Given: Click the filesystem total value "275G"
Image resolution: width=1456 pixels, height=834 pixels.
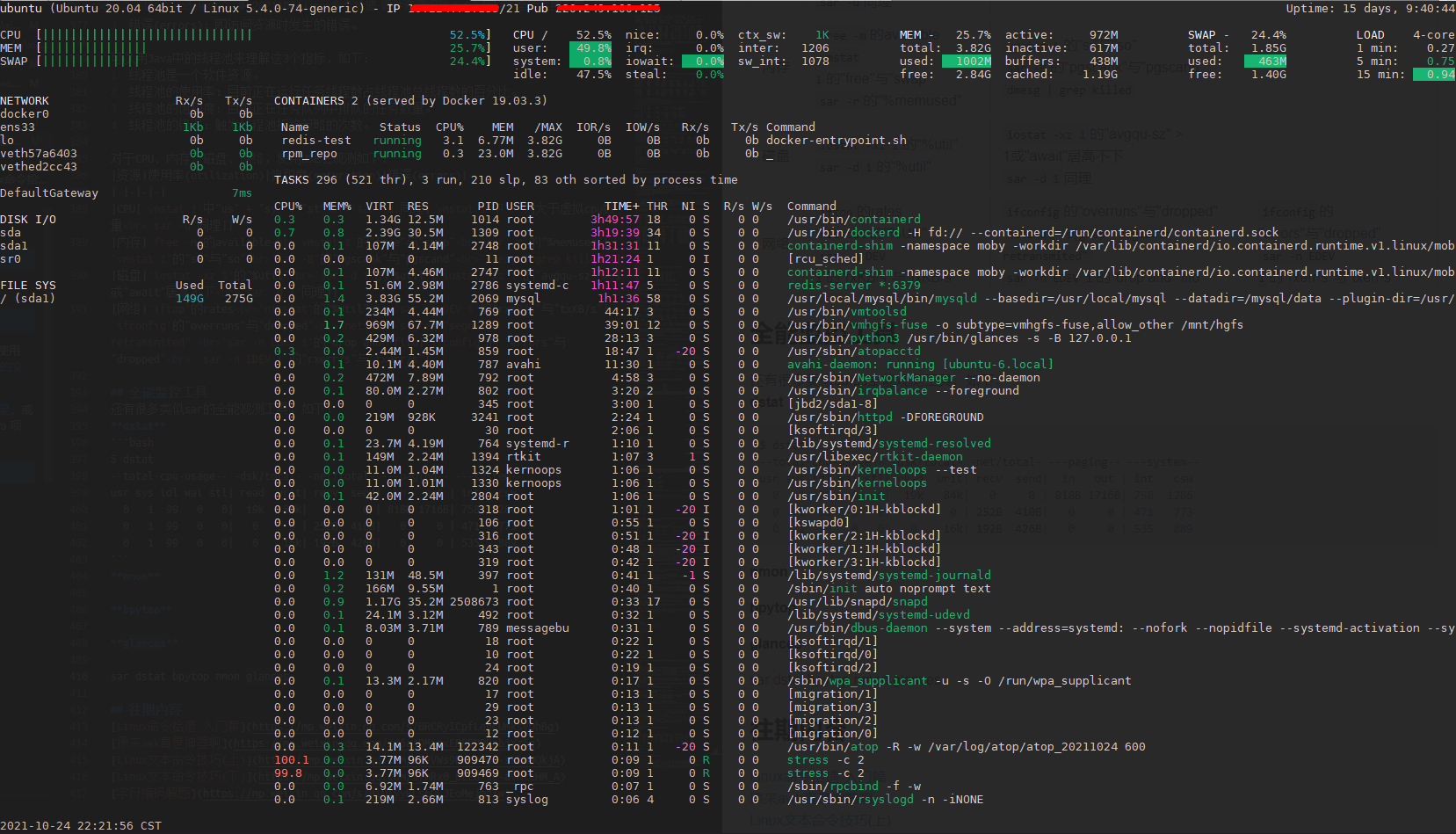Looking at the screenshot, I should (x=238, y=299).
